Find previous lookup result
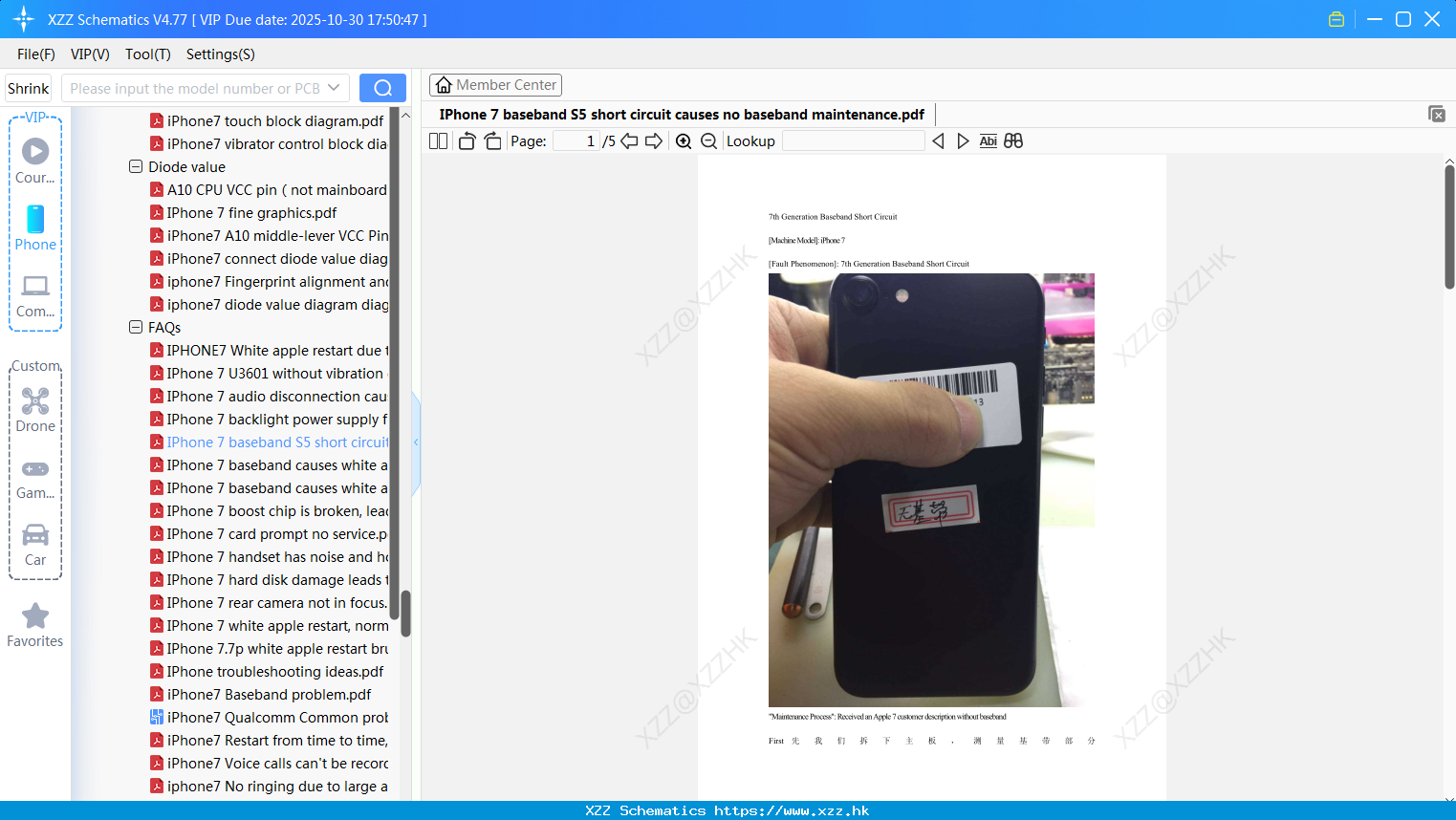The width and height of the screenshot is (1456, 820). point(938,141)
